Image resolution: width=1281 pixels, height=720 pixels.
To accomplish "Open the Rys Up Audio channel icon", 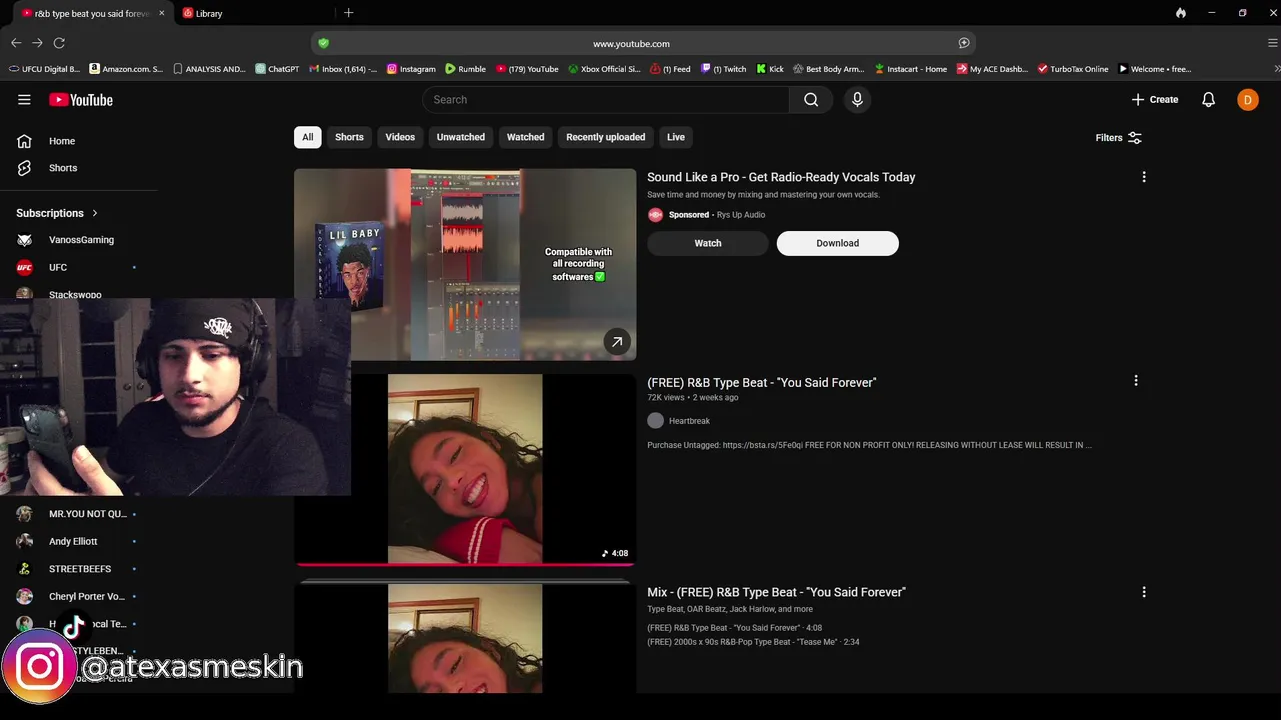I will pos(655,215).
